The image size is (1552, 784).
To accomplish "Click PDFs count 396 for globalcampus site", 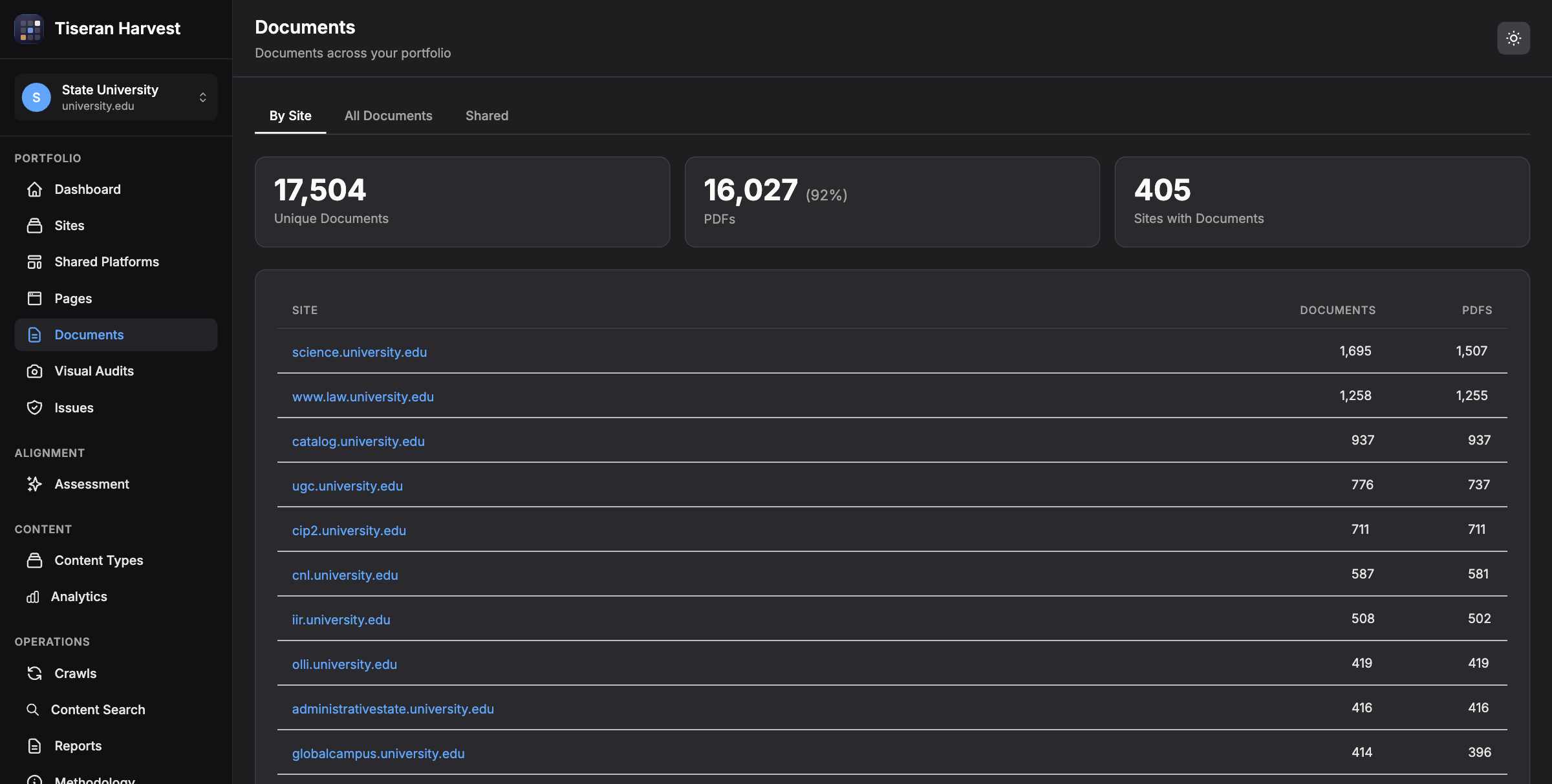I will pyautogui.click(x=1479, y=752).
